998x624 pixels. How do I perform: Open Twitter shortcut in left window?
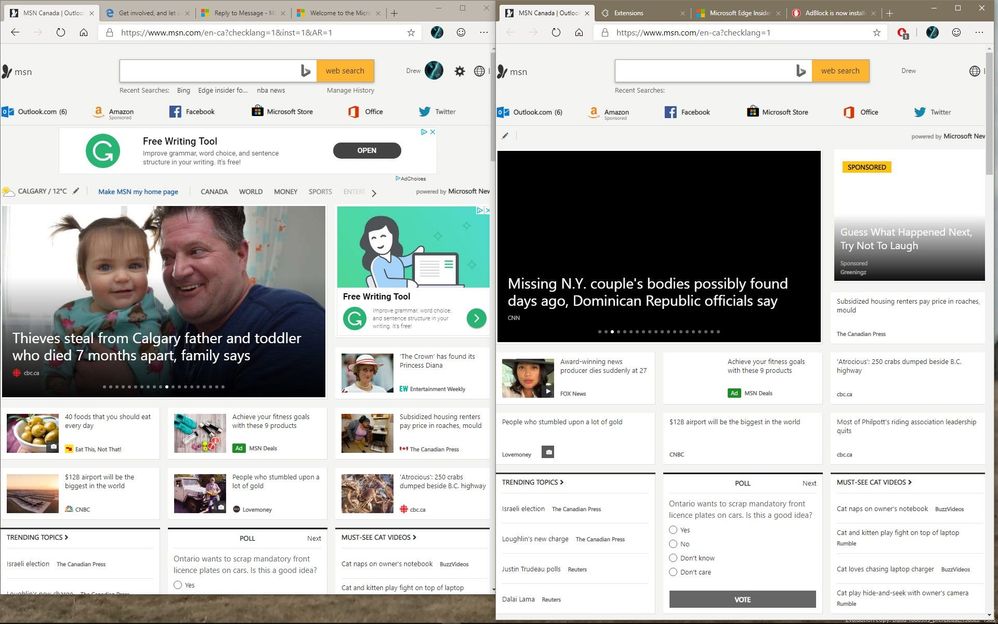point(437,111)
